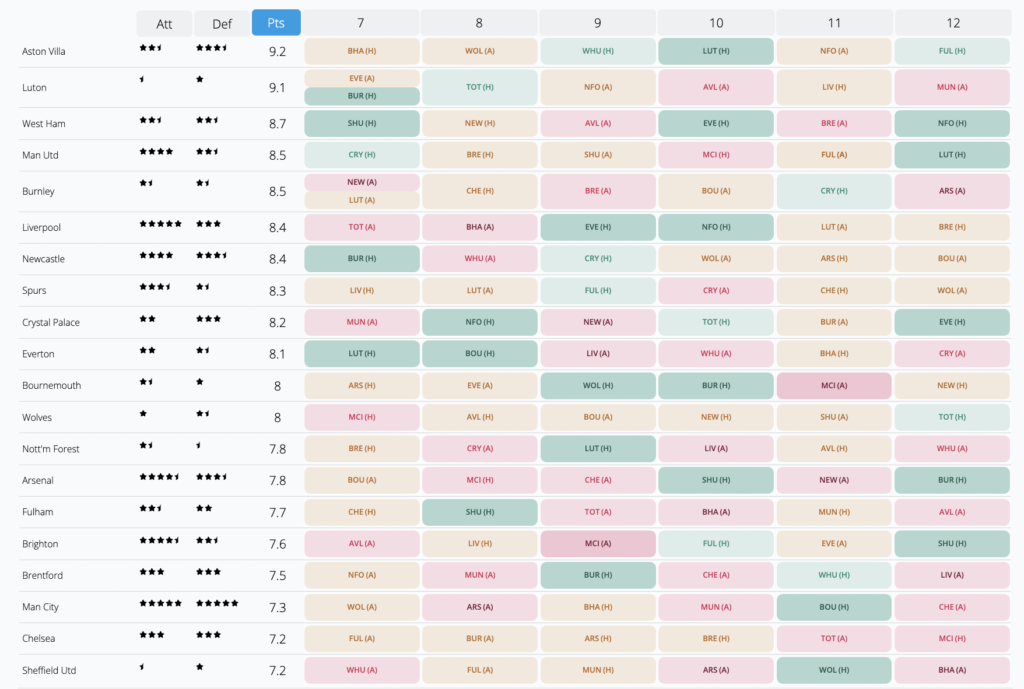Select the West Ham team name

coord(44,123)
